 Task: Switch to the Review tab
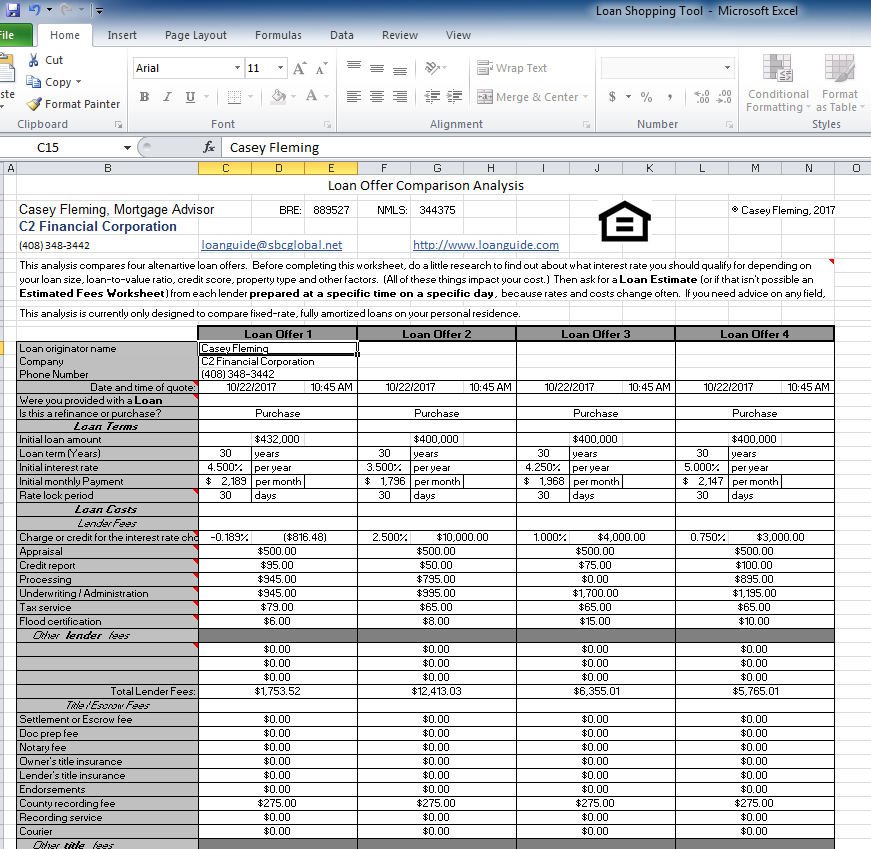click(399, 35)
